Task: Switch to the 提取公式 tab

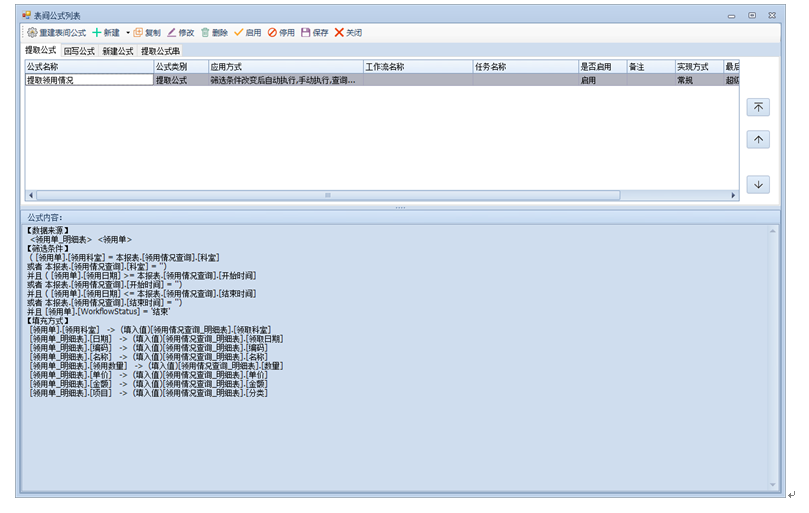Action: click(x=41, y=50)
